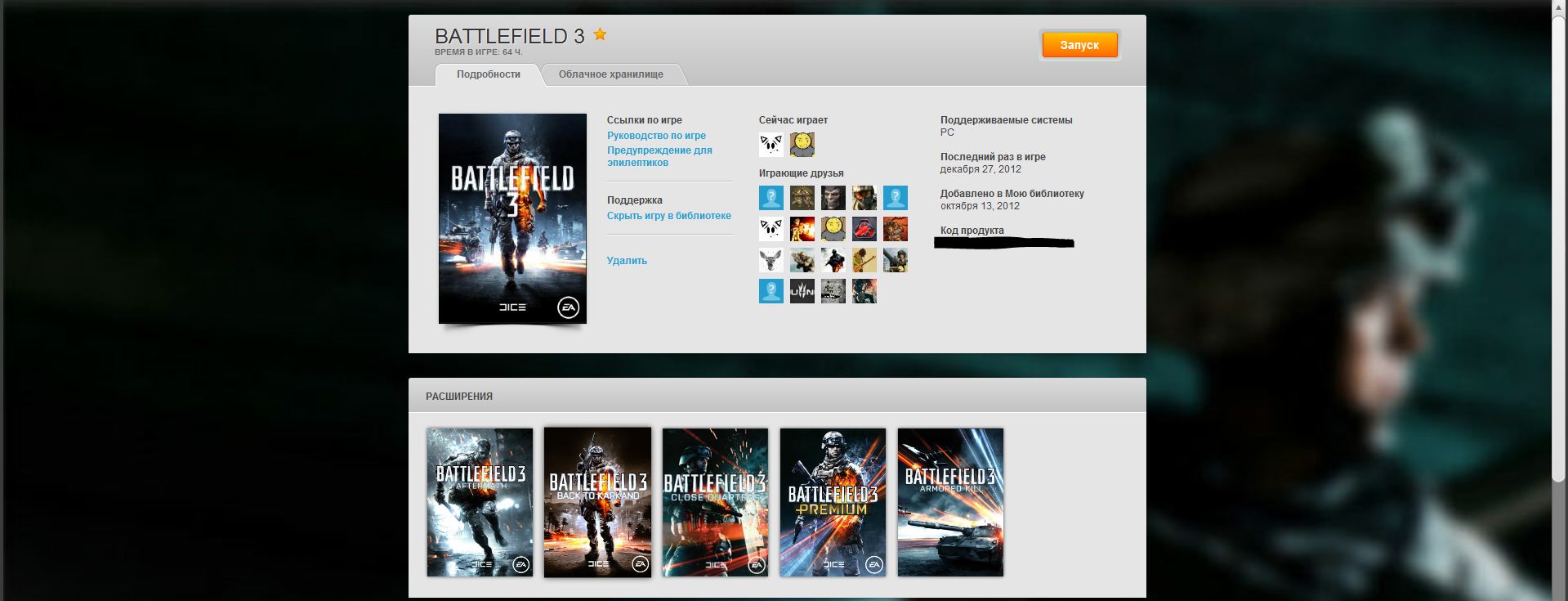Open the Облачное хранилище tab
The height and width of the screenshot is (601, 1568).
[611, 74]
